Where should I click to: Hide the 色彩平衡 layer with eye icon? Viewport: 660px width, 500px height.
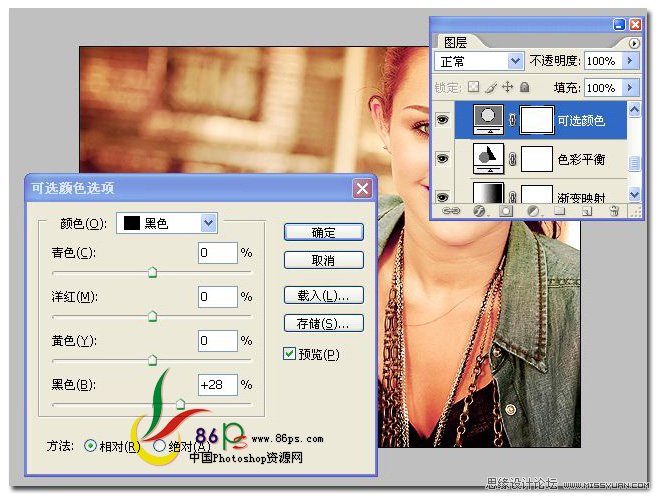point(442,159)
